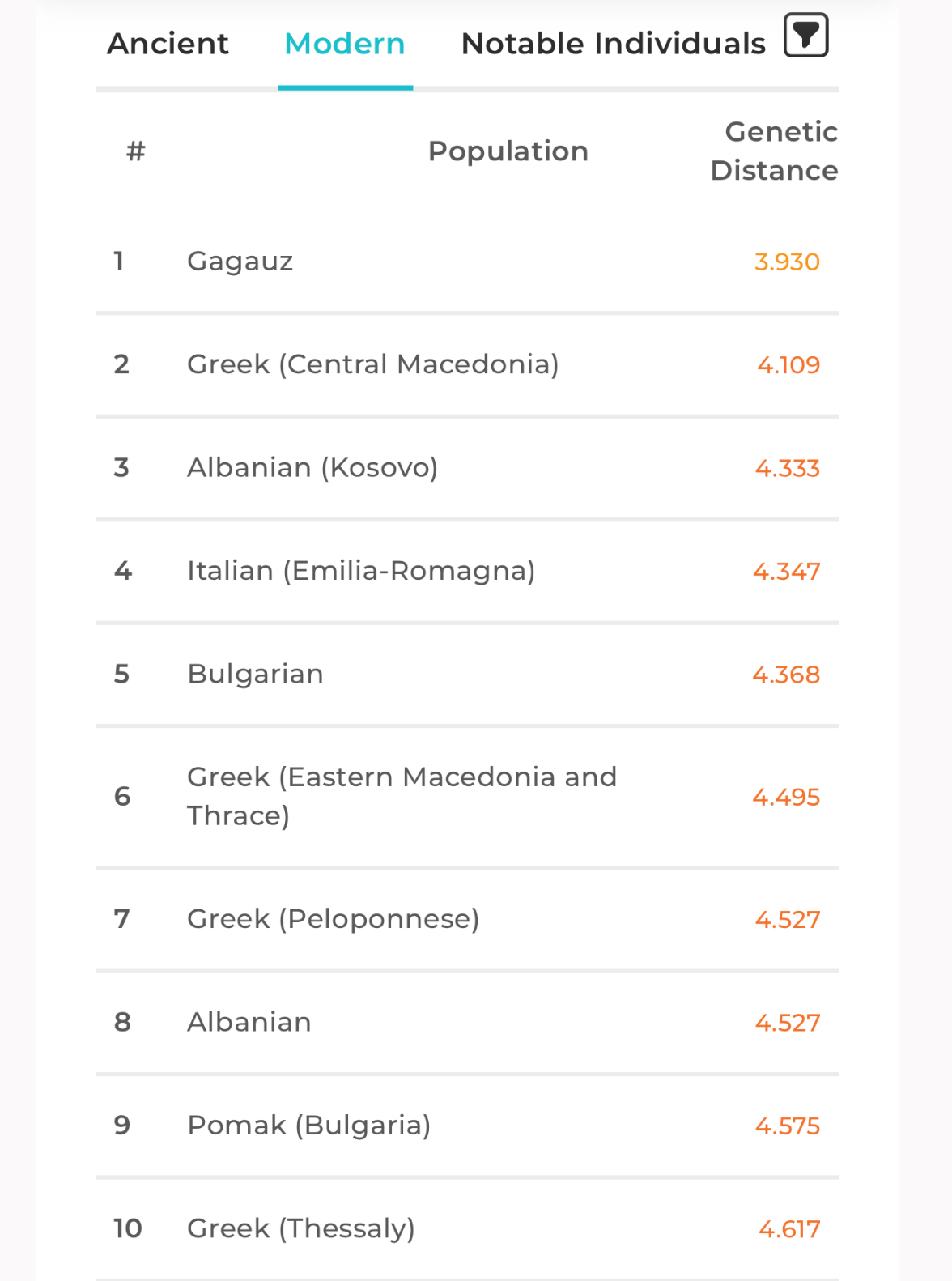Open Greek (Eastern Macedonia and Thrace) entry
Image resolution: width=952 pixels, height=1281 pixels.
(402, 796)
